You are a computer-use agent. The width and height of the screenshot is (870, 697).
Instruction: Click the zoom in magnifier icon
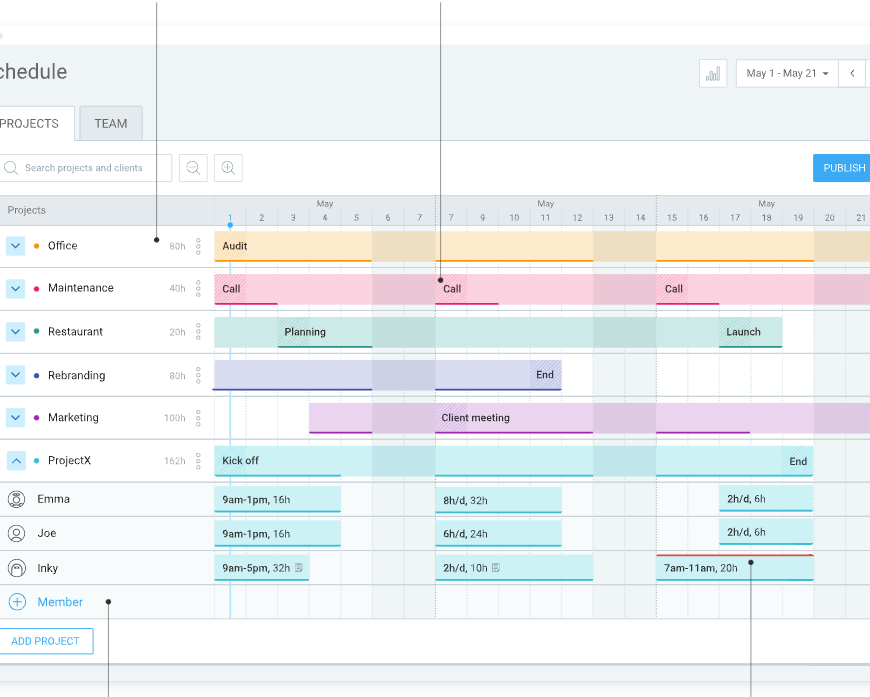tap(228, 168)
